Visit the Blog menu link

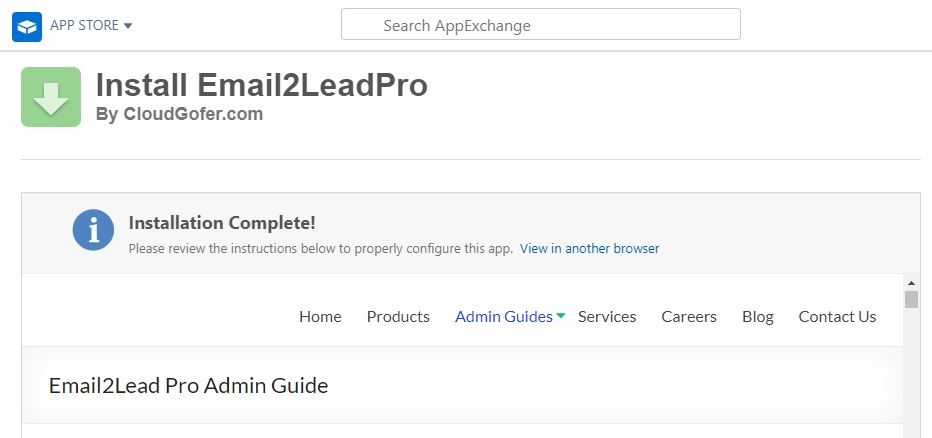click(758, 316)
